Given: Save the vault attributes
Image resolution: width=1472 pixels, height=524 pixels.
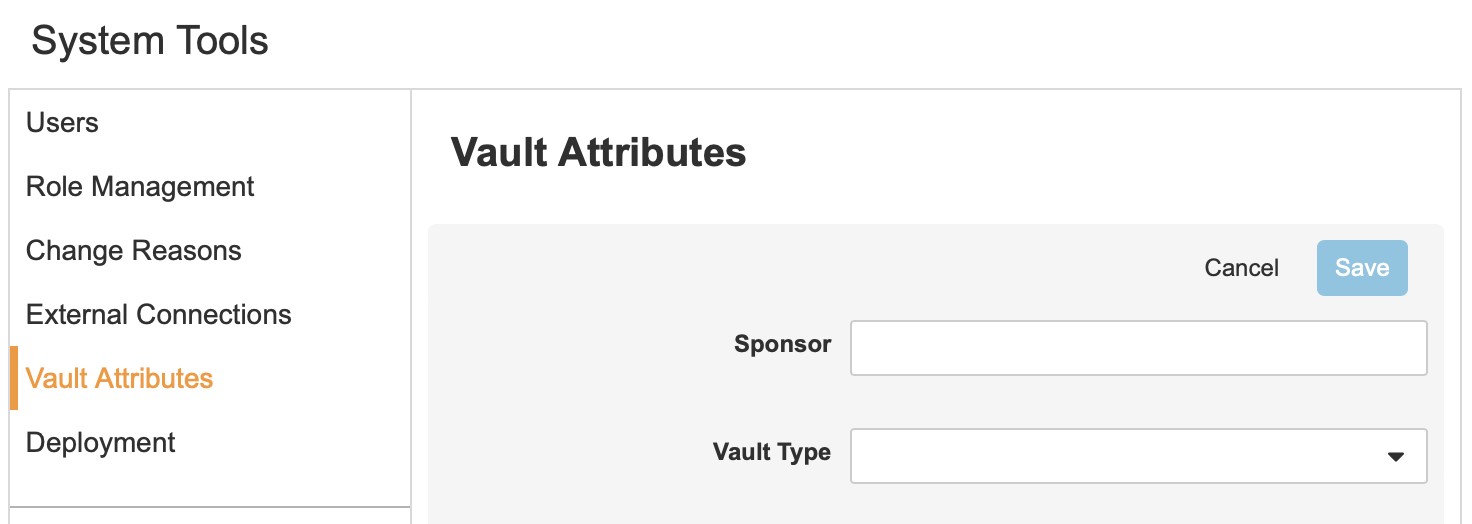Looking at the screenshot, I should pyautogui.click(x=1362, y=268).
